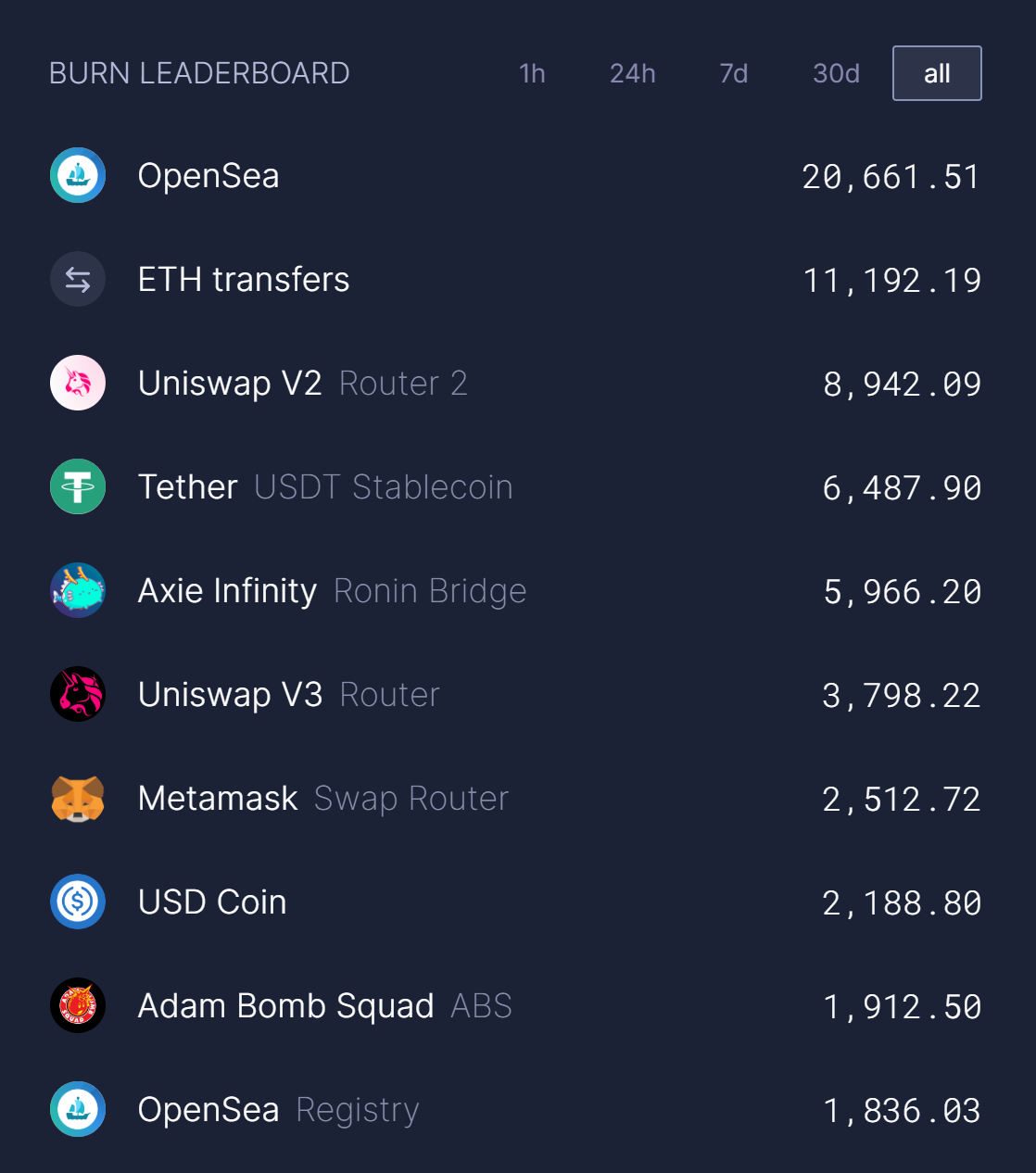Open the Metamask Swap Router entry
Screen dimensions: 1036x1173
(x=323, y=799)
